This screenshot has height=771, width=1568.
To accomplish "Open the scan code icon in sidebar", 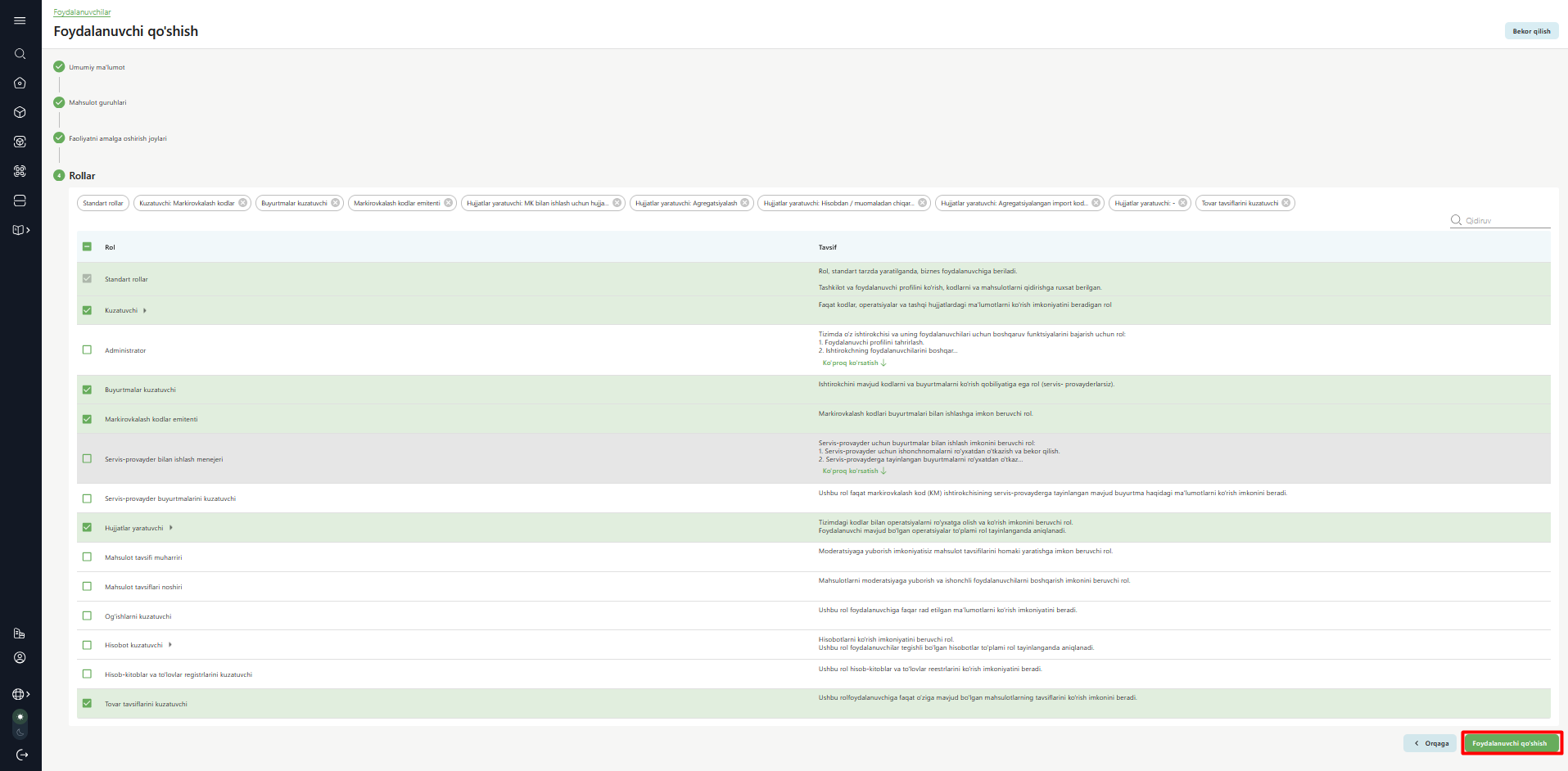I will 20,171.
